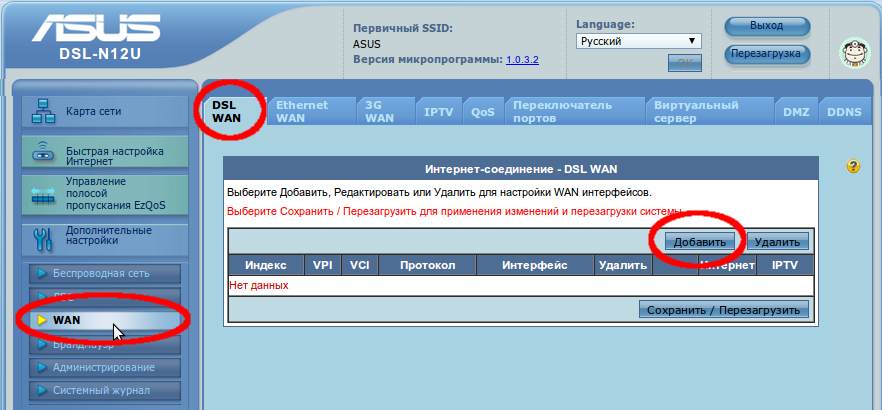Click the Протокол column header

(x=428, y=265)
